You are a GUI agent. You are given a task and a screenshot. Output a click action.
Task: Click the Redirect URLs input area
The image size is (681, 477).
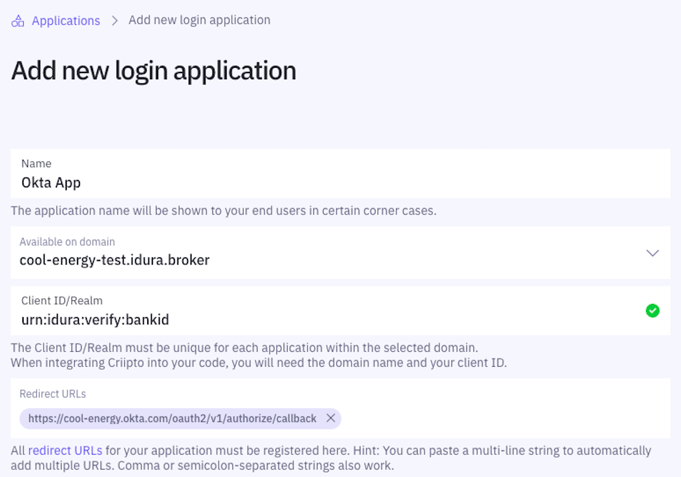(x=340, y=408)
